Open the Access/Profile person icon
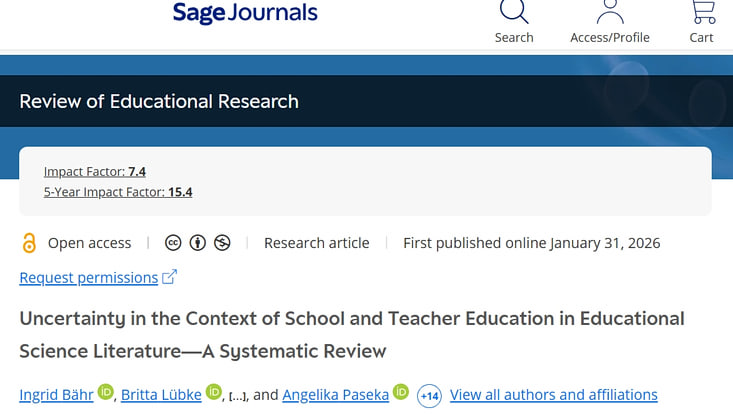This screenshot has width=733, height=414. [610, 11]
